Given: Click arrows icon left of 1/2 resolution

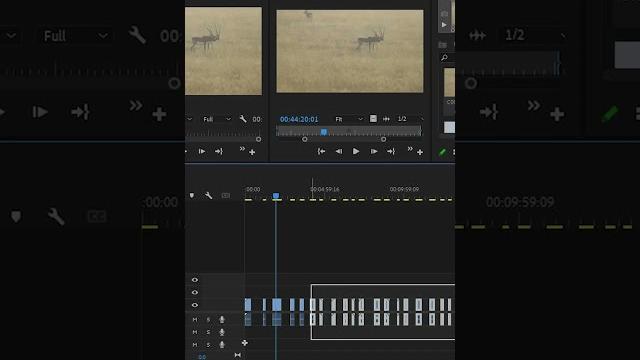Looking at the screenshot, I should coord(386,119).
